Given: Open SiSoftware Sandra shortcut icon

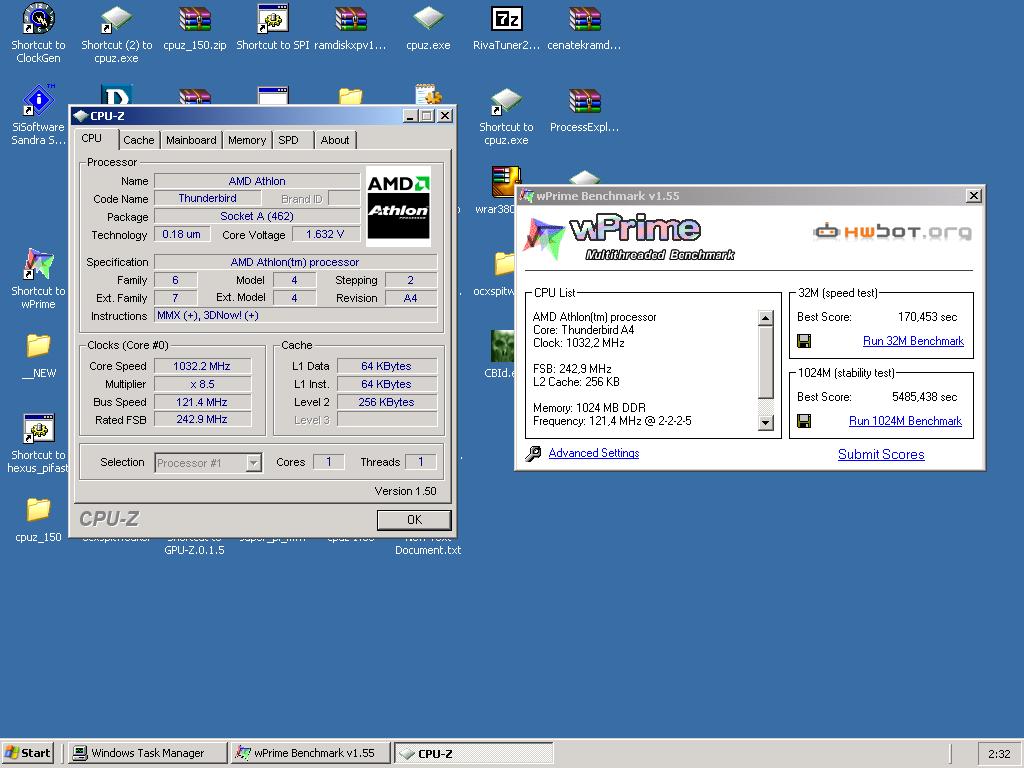Looking at the screenshot, I should 38,101.
